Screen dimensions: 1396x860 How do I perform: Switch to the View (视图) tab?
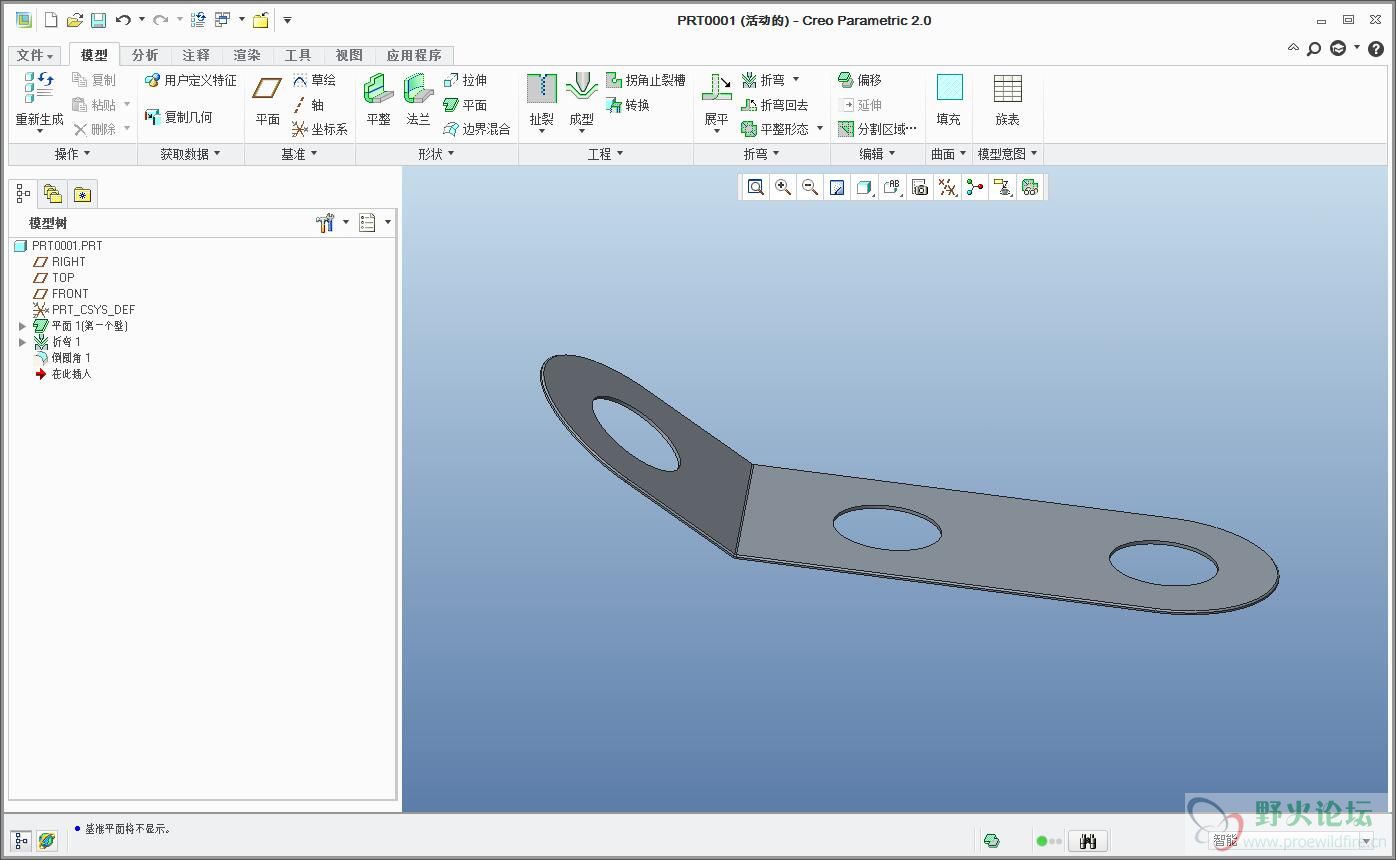349,55
